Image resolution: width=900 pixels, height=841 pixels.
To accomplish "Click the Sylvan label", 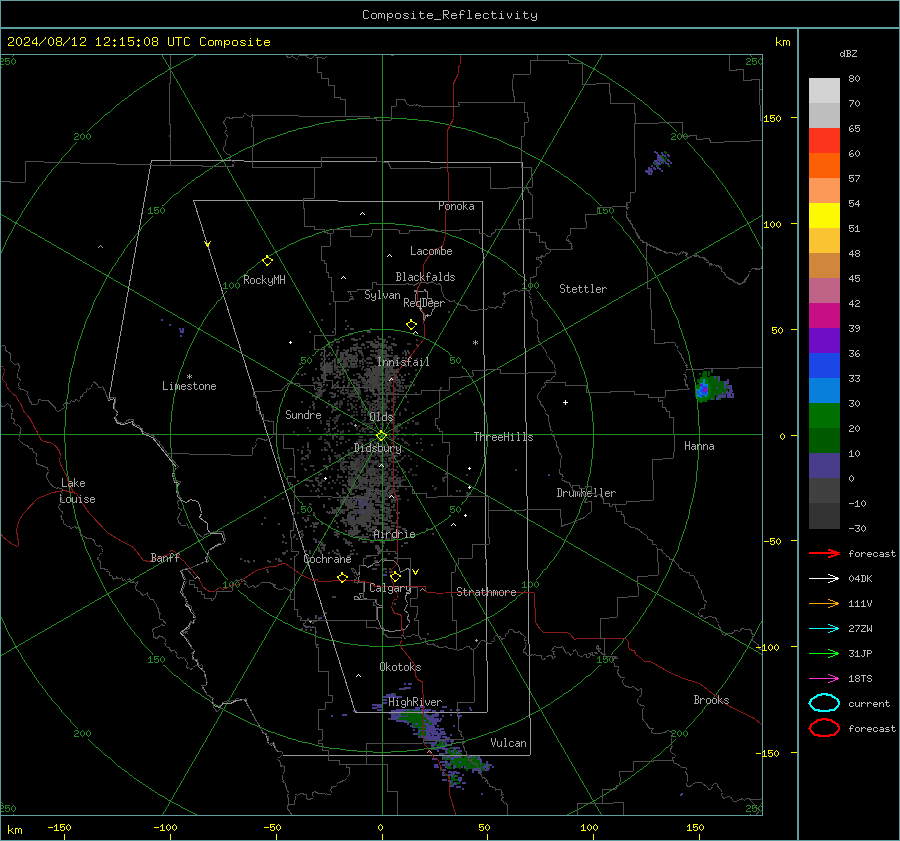I will 382,295.
